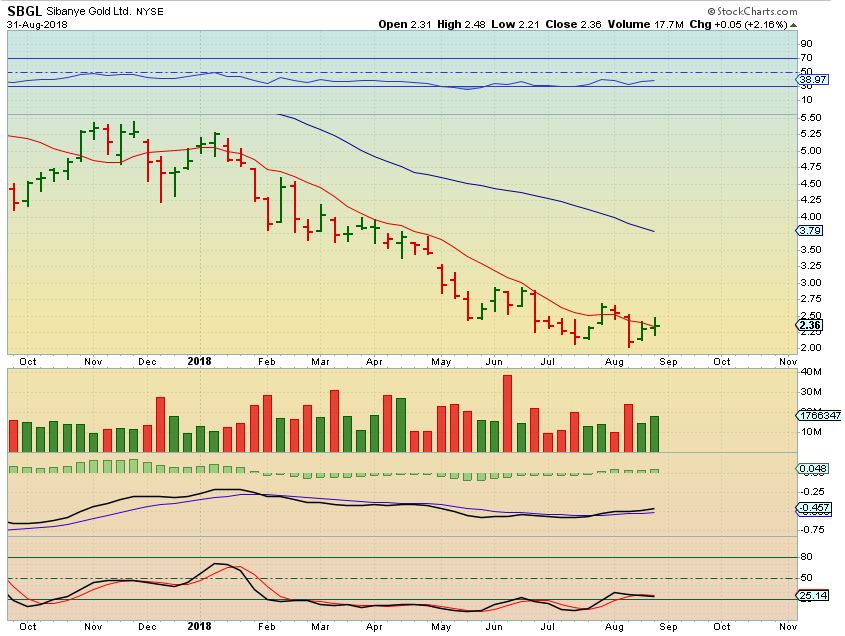This screenshot has width=845, height=636.
Task: Click the Low 2.21 value in the header
Action: (515, 24)
